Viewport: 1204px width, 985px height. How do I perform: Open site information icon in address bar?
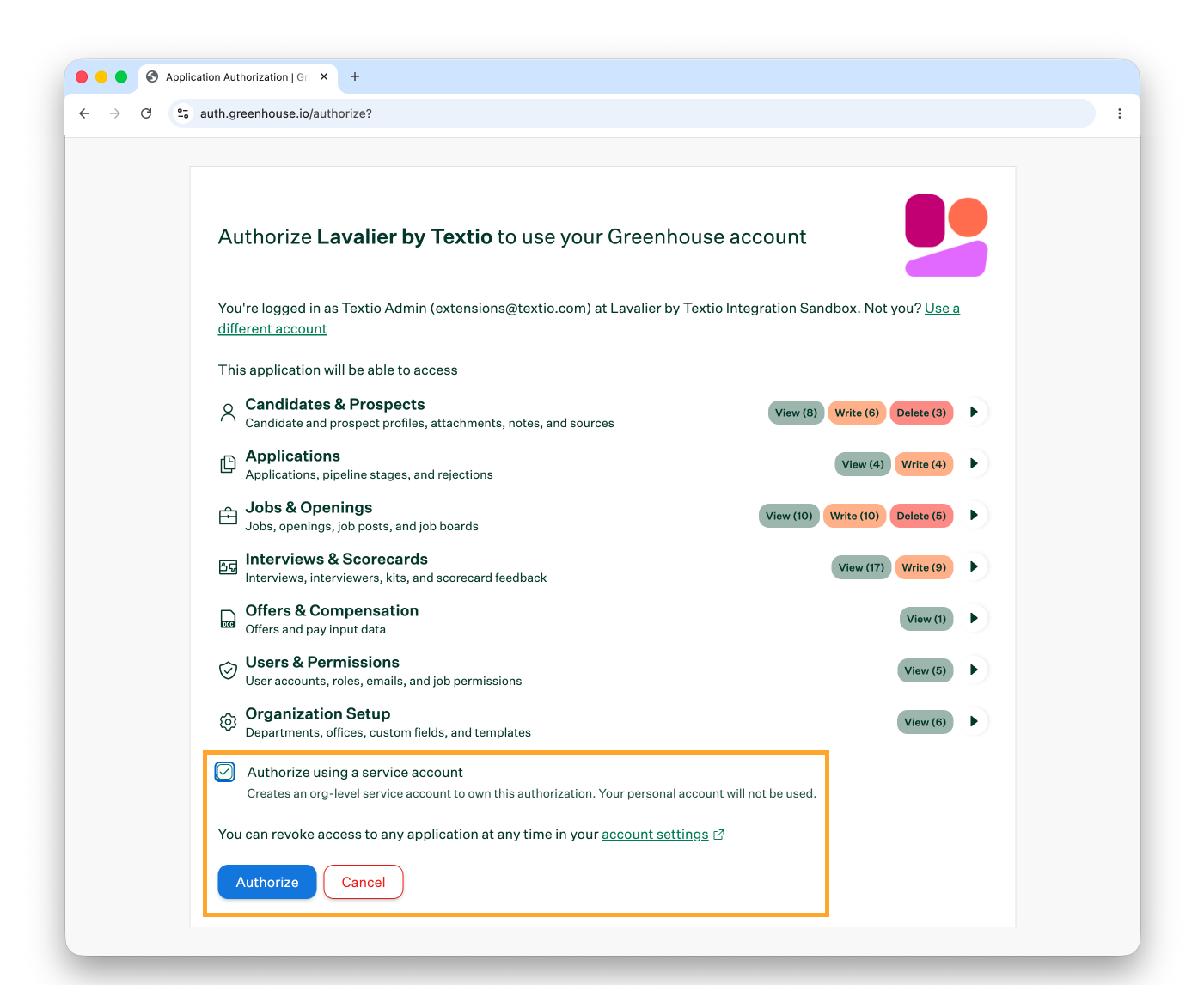click(182, 113)
